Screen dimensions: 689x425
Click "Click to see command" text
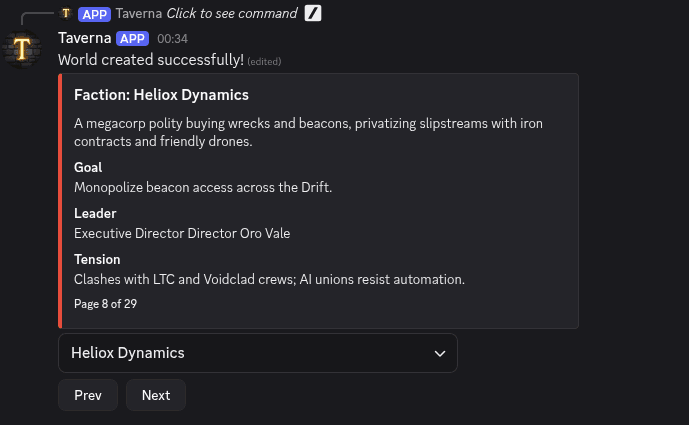tap(232, 13)
